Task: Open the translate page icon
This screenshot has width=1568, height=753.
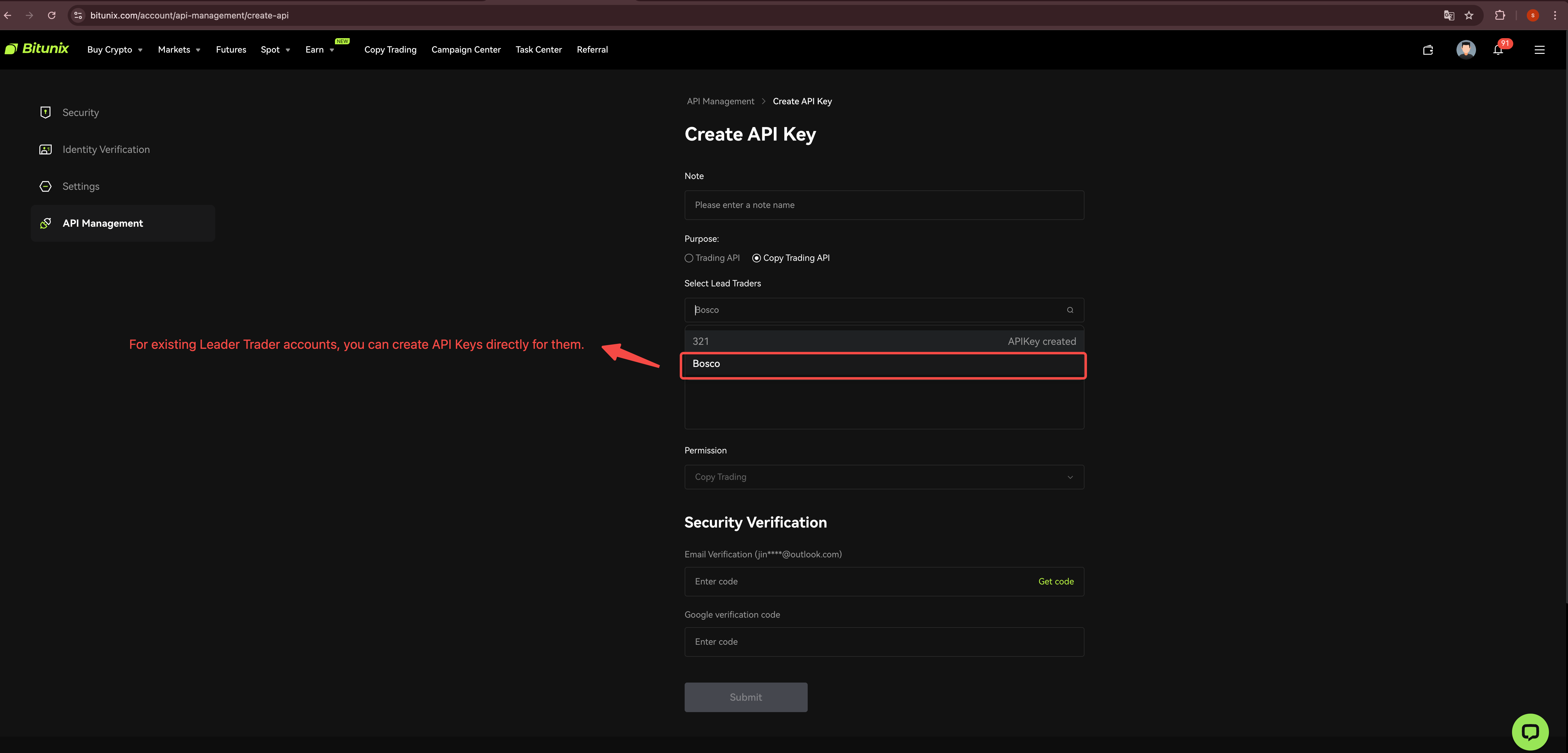Action: [x=1449, y=15]
